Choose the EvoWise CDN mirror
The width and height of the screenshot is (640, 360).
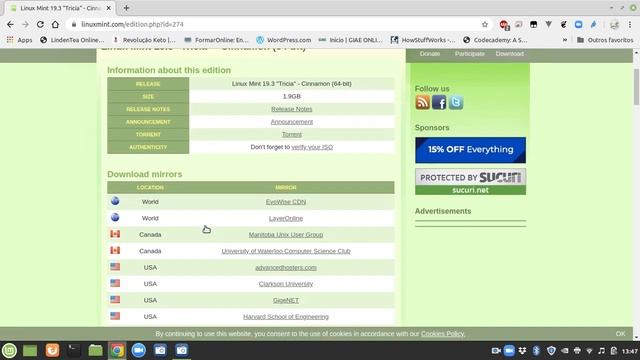[x=286, y=202]
